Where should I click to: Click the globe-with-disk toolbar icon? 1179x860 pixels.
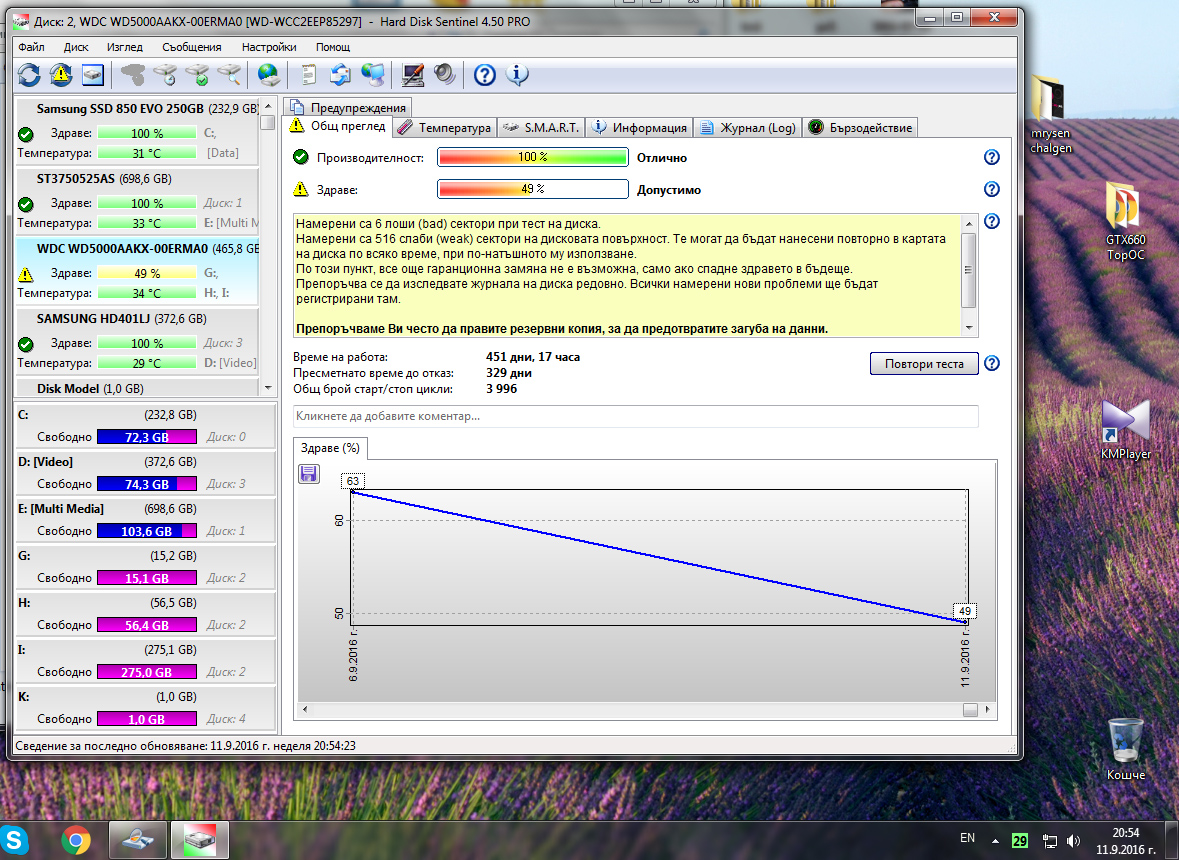pyautogui.click(x=268, y=74)
